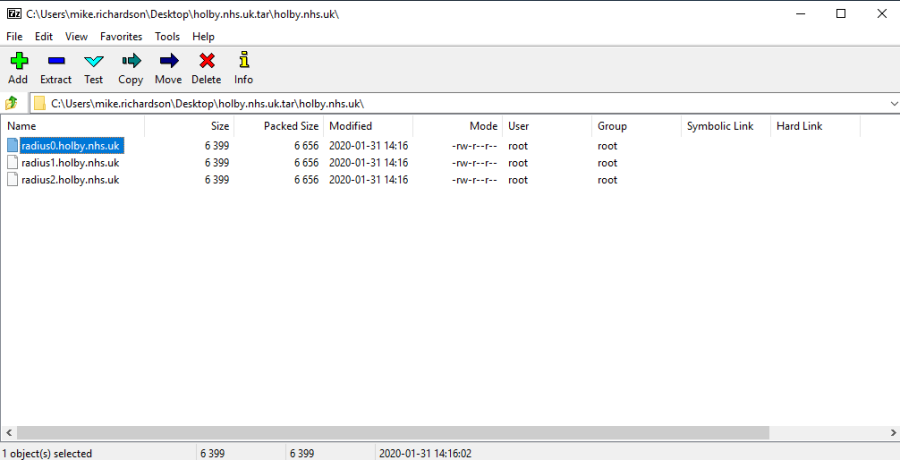Open the Tools menu
The image size is (900, 460).
pyautogui.click(x=167, y=36)
